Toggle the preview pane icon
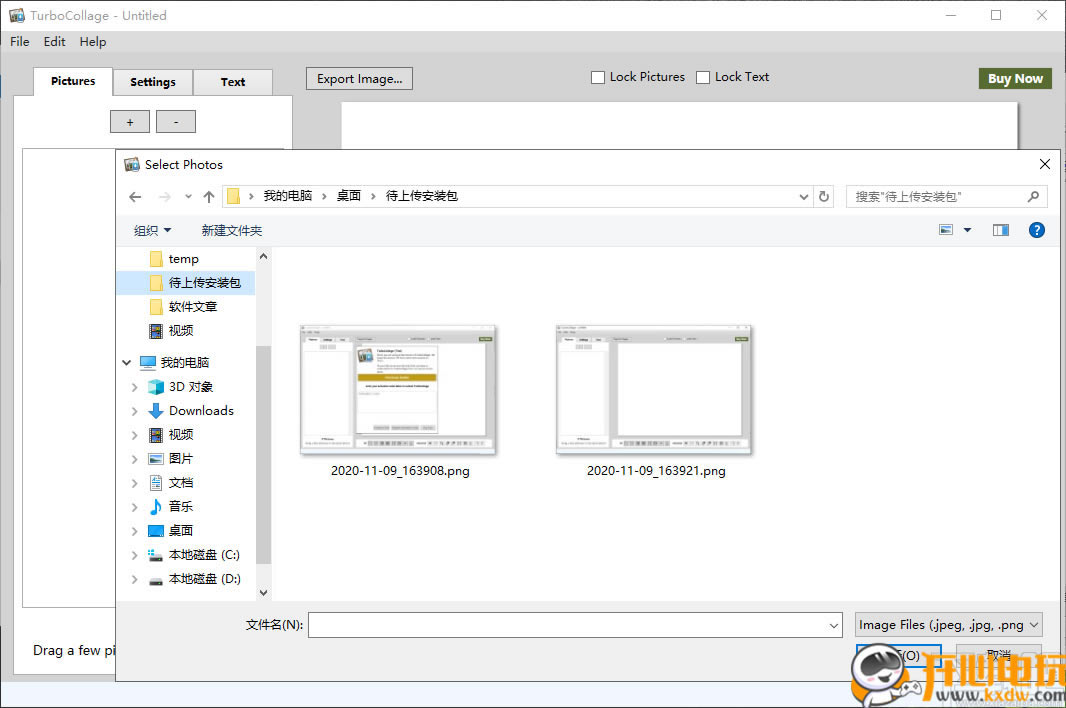 (1001, 230)
